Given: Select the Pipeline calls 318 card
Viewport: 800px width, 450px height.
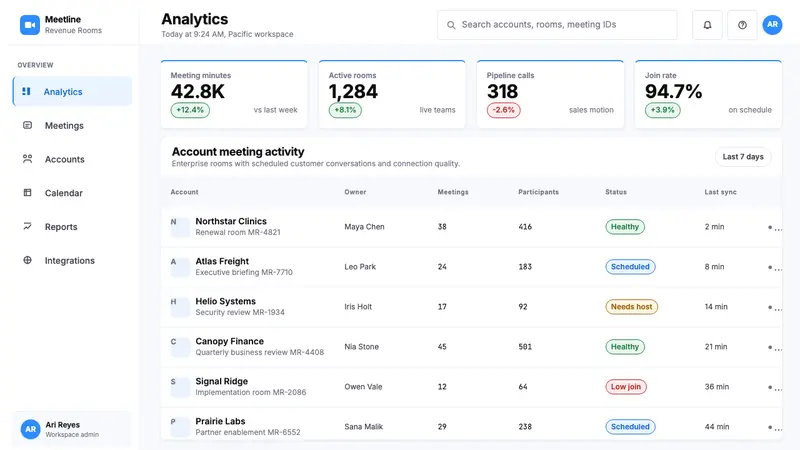Looking at the screenshot, I should click(x=550, y=94).
